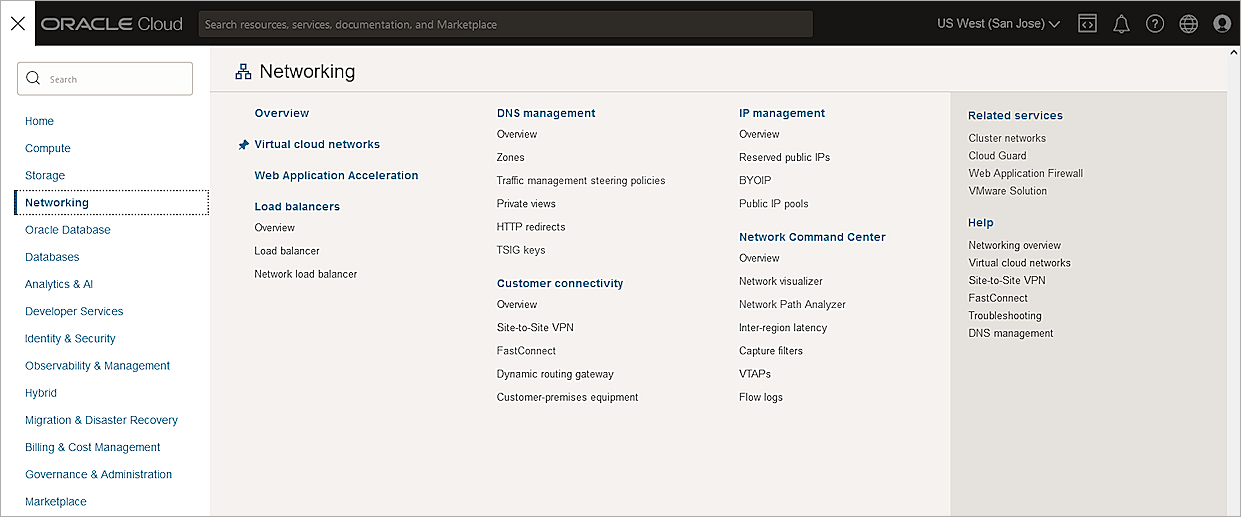Viewport: 1241px width, 517px height.
Task: Open the help question mark icon
Action: pos(1155,23)
